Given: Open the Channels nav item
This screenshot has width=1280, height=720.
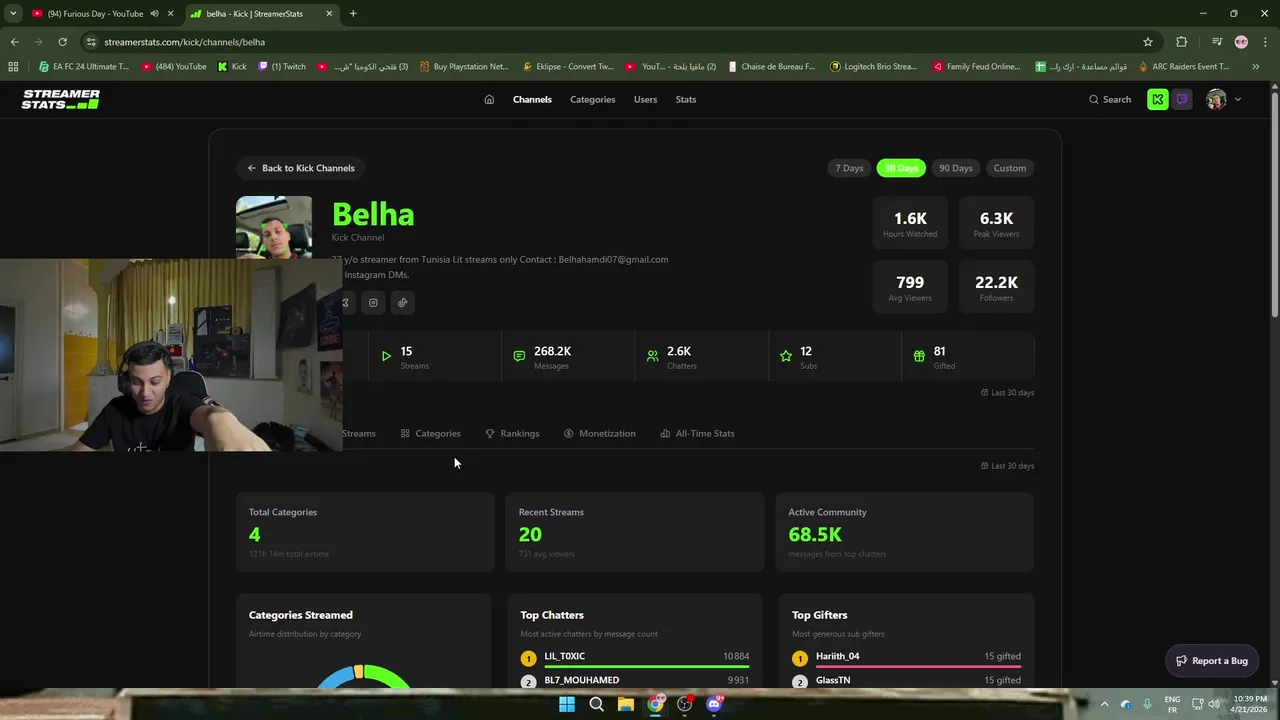Looking at the screenshot, I should [532, 99].
